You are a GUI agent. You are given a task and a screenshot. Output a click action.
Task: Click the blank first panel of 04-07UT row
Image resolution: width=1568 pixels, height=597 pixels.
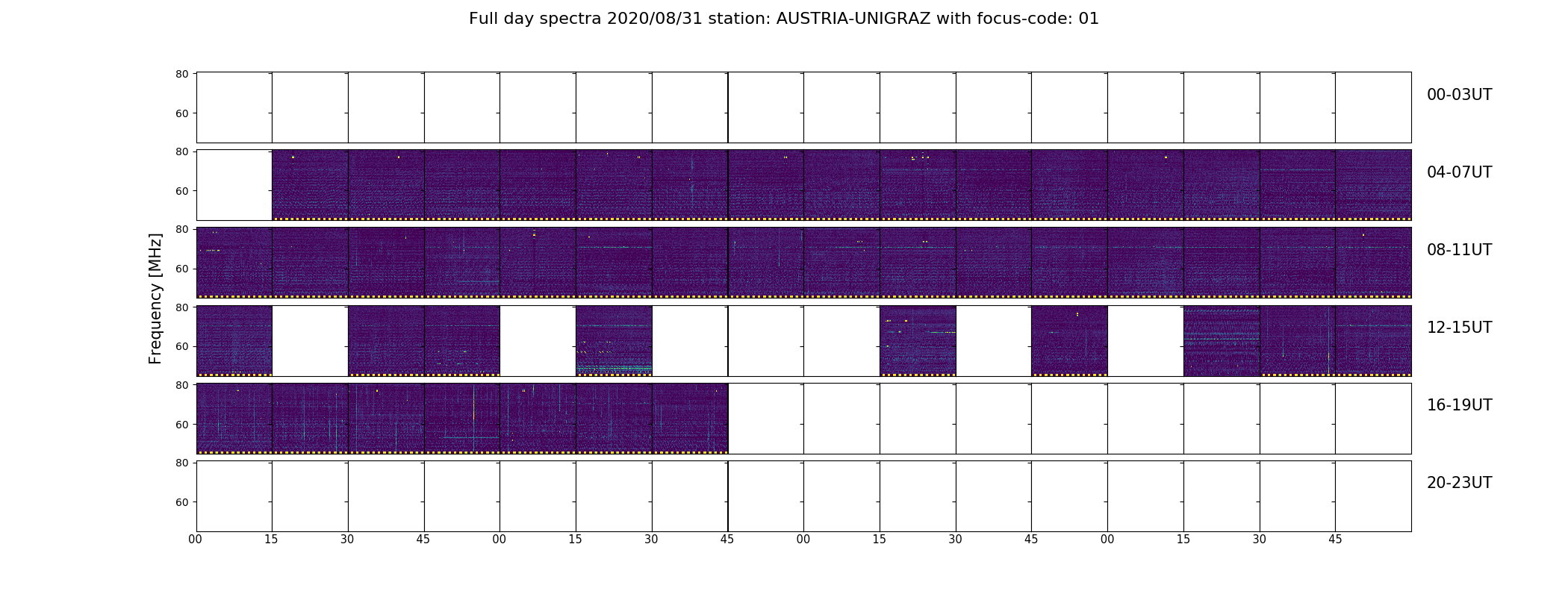pos(234,185)
